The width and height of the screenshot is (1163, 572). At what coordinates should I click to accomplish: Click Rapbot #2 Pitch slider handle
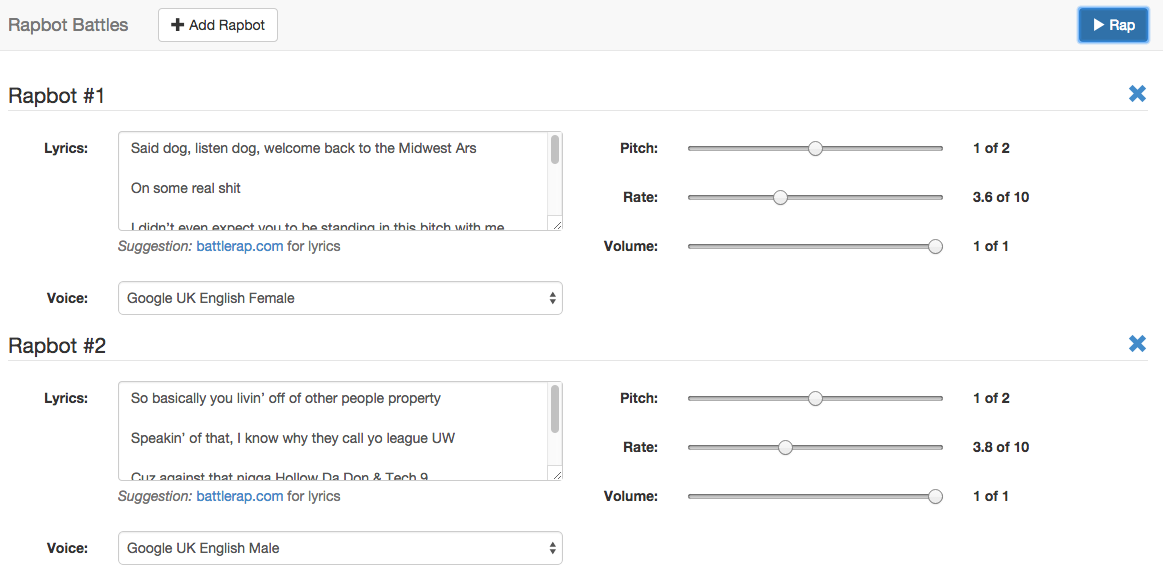point(815,398)
